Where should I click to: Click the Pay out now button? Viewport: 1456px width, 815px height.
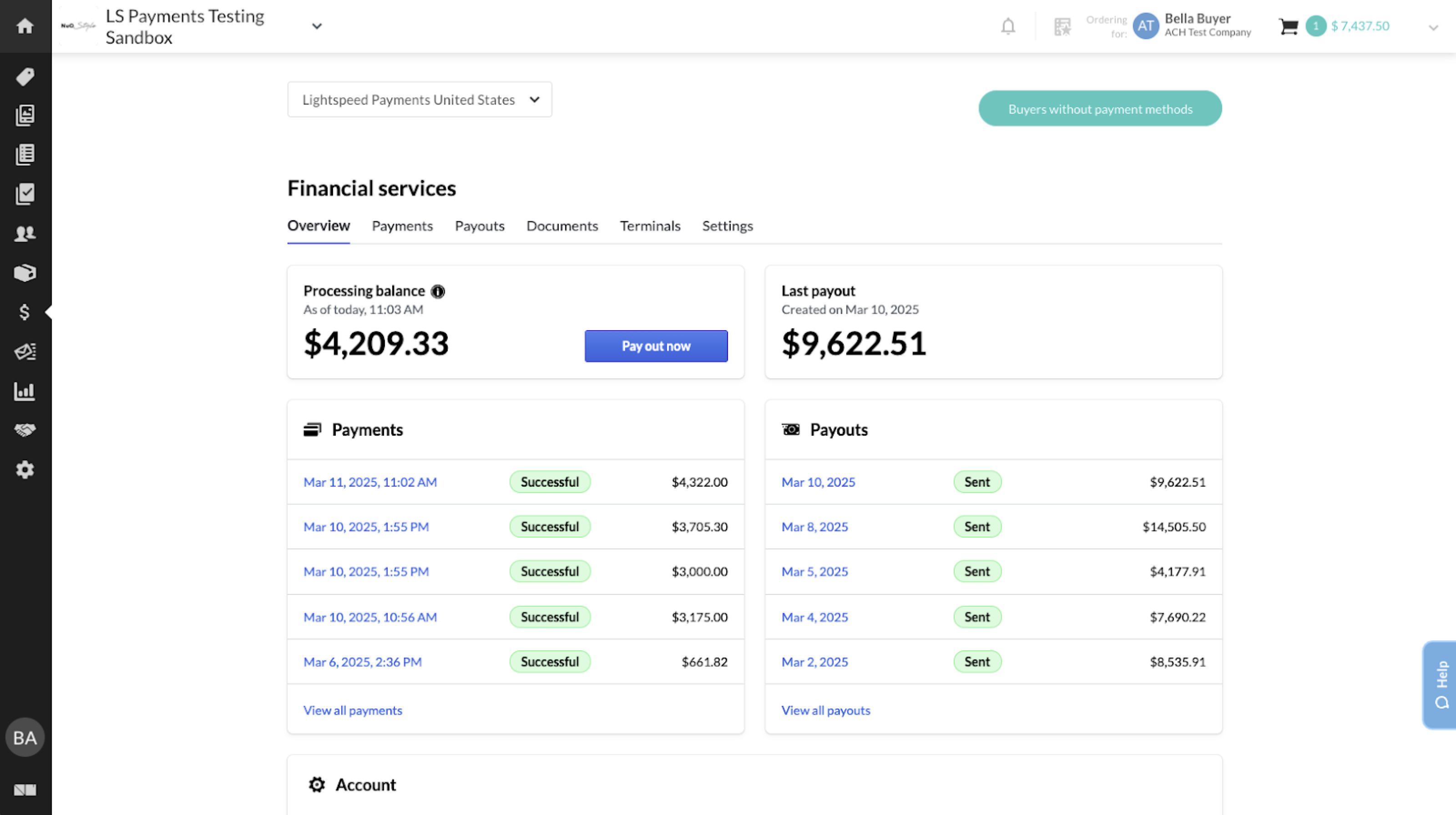tap(656, 346)
